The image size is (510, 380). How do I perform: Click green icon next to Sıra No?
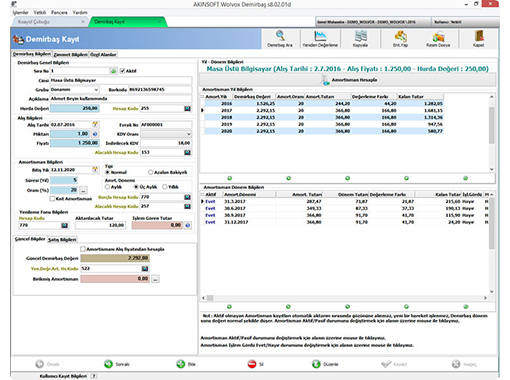[113, 71]
